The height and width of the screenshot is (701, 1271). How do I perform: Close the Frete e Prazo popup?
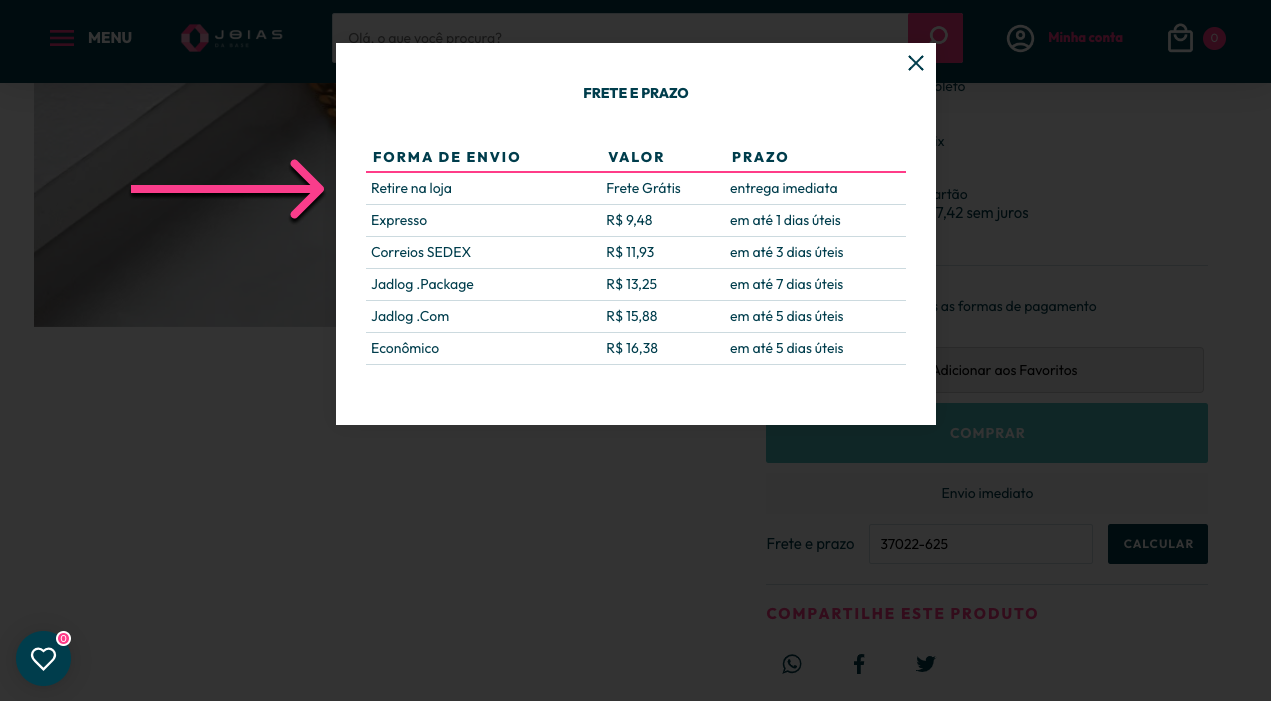click(x=915, y=63)
